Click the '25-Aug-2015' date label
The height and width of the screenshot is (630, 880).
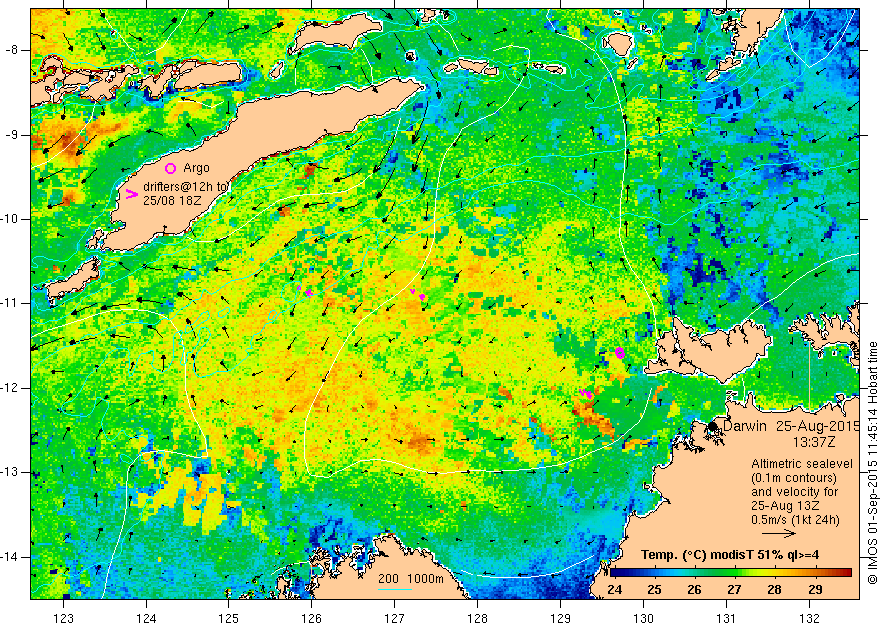818,426
